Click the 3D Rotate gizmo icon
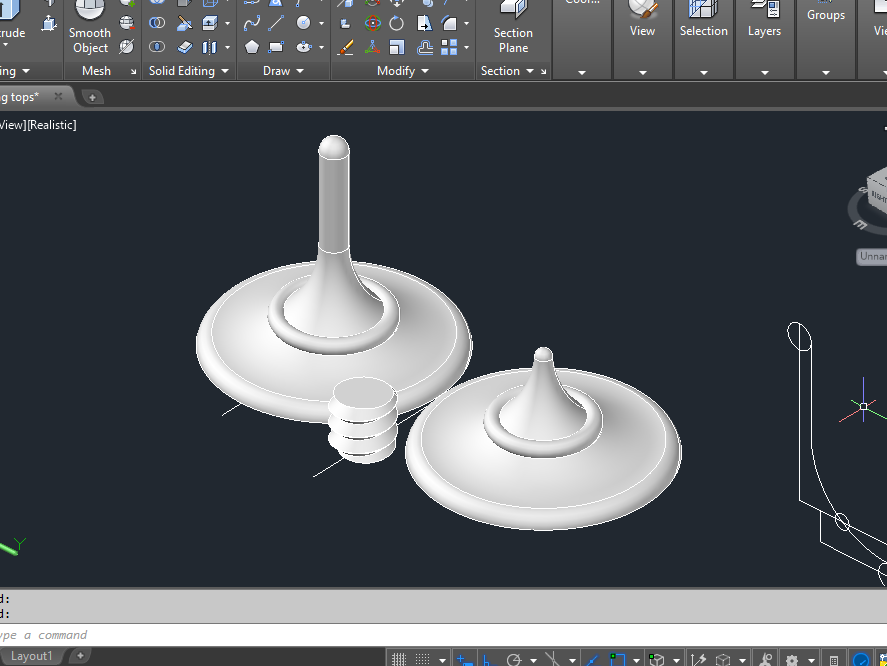The height and width of the screenshot is (666, 887). pos(372,23)
